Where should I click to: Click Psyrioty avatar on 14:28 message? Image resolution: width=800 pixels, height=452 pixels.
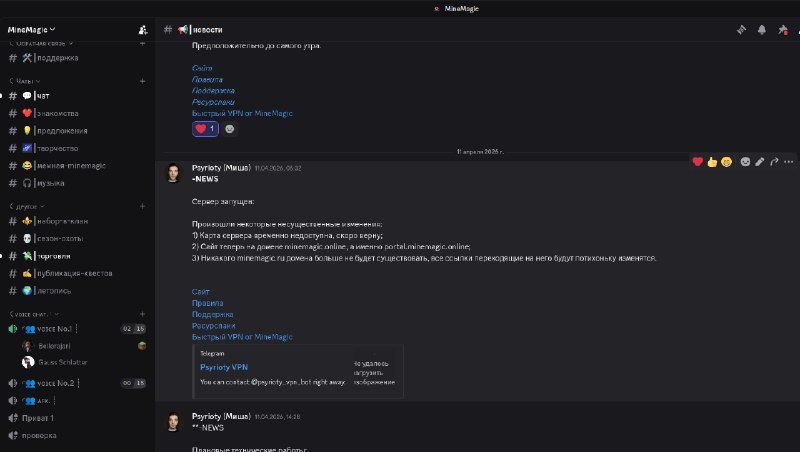tap(173, 421)
